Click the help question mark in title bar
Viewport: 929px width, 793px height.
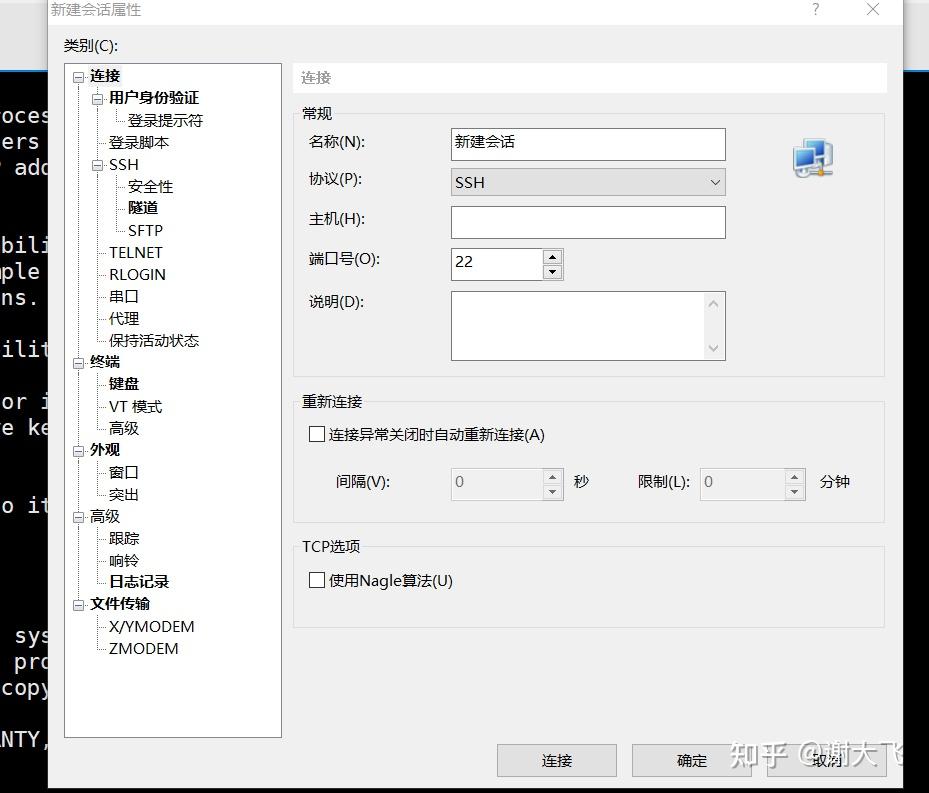[x=815, y=10]
